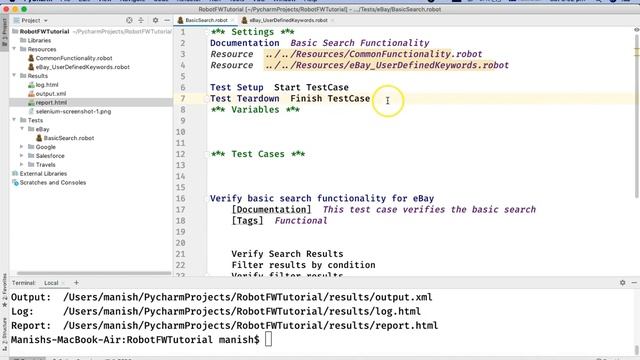This screenshot has height=360, width=640.
Task: Click the '*** Settings ***' header text
Action: click(252, 32)
